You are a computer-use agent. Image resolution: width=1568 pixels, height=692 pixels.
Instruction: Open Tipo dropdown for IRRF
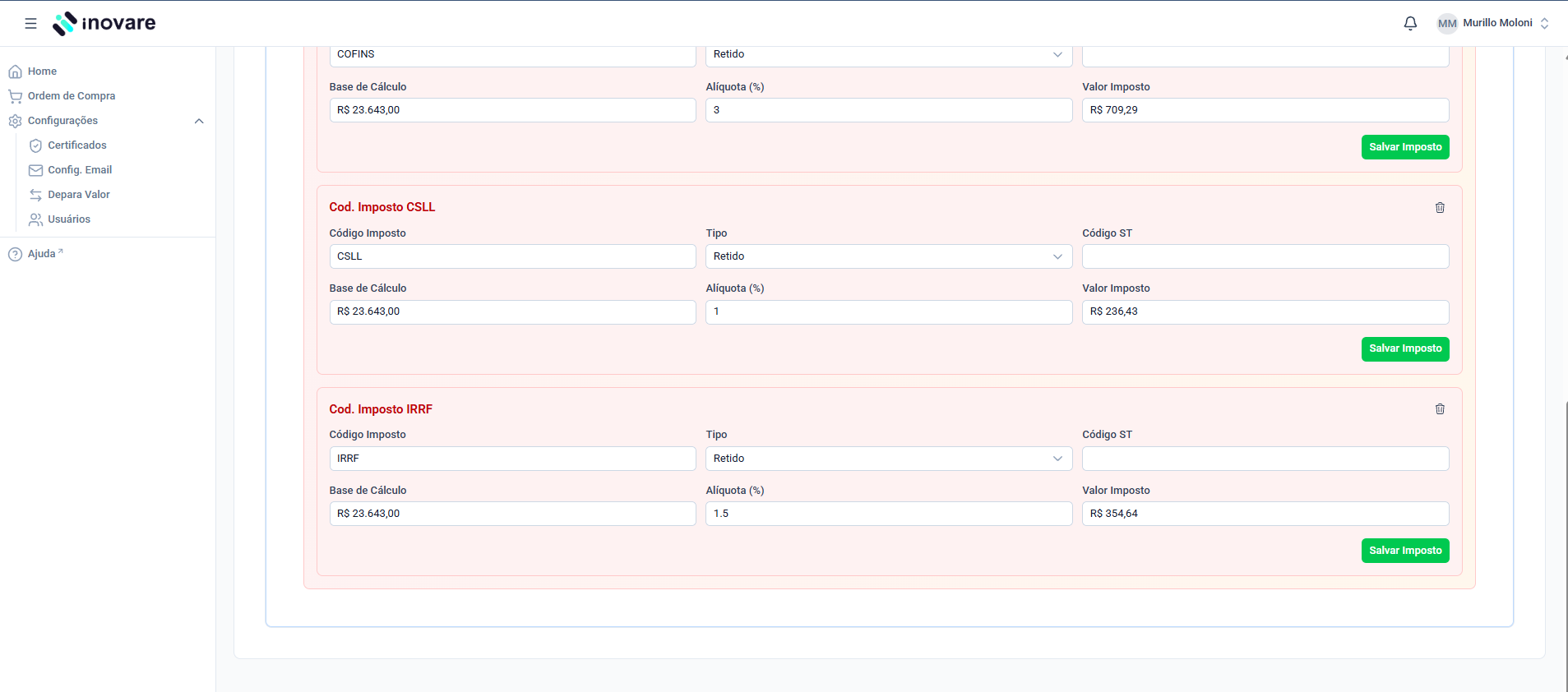[x=889, y=459]
